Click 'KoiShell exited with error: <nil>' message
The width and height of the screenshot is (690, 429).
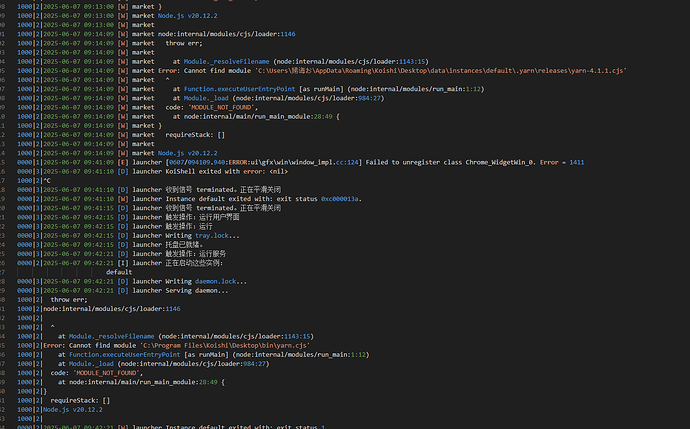tap(226, 172)
